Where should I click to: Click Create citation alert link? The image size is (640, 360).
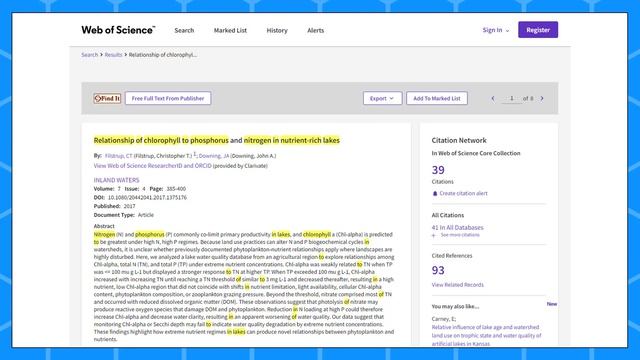pyautogui.click(x=463, y=193)
